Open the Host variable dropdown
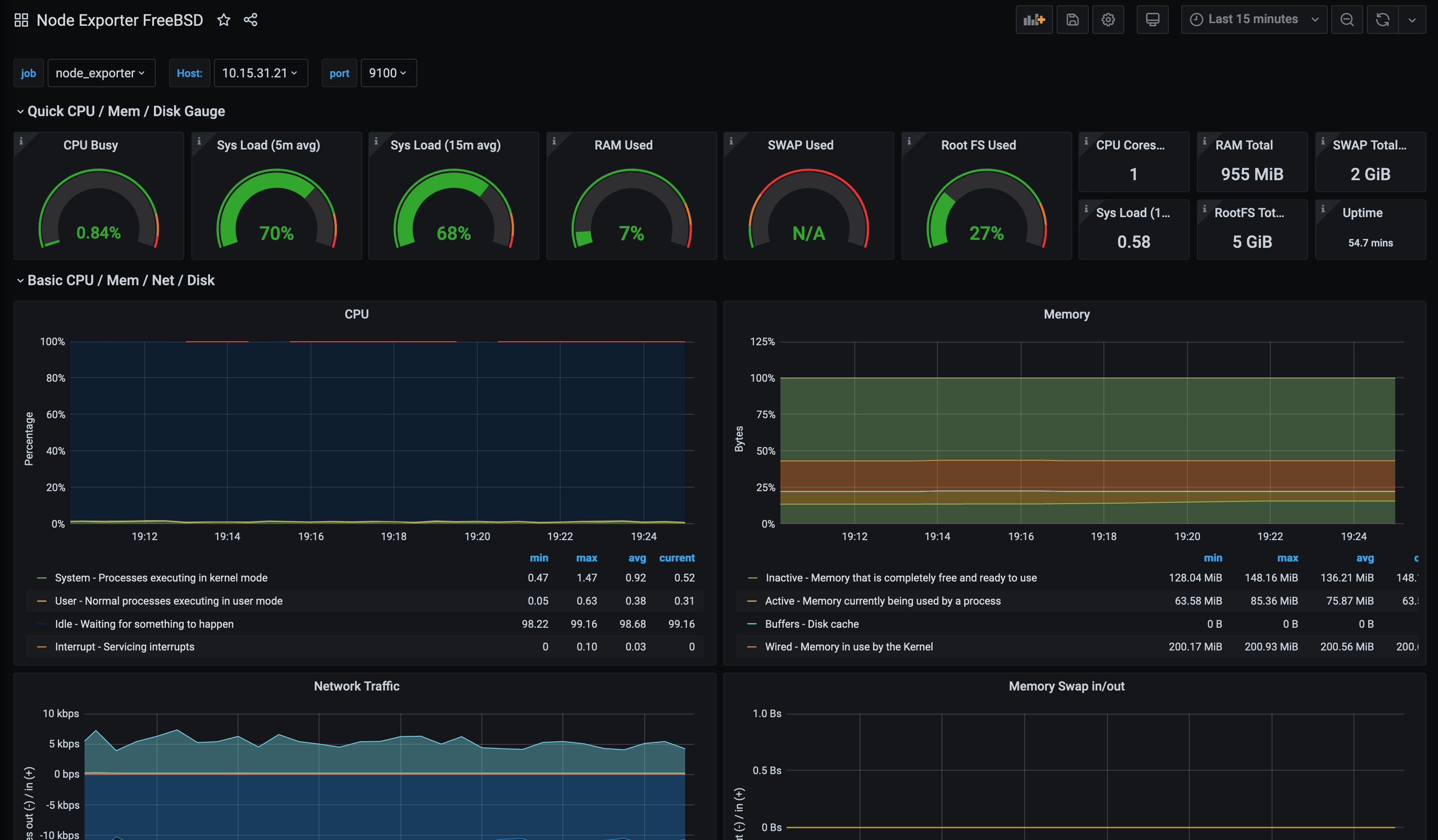Screen dimensions: 1438x840 pos(260,73)
